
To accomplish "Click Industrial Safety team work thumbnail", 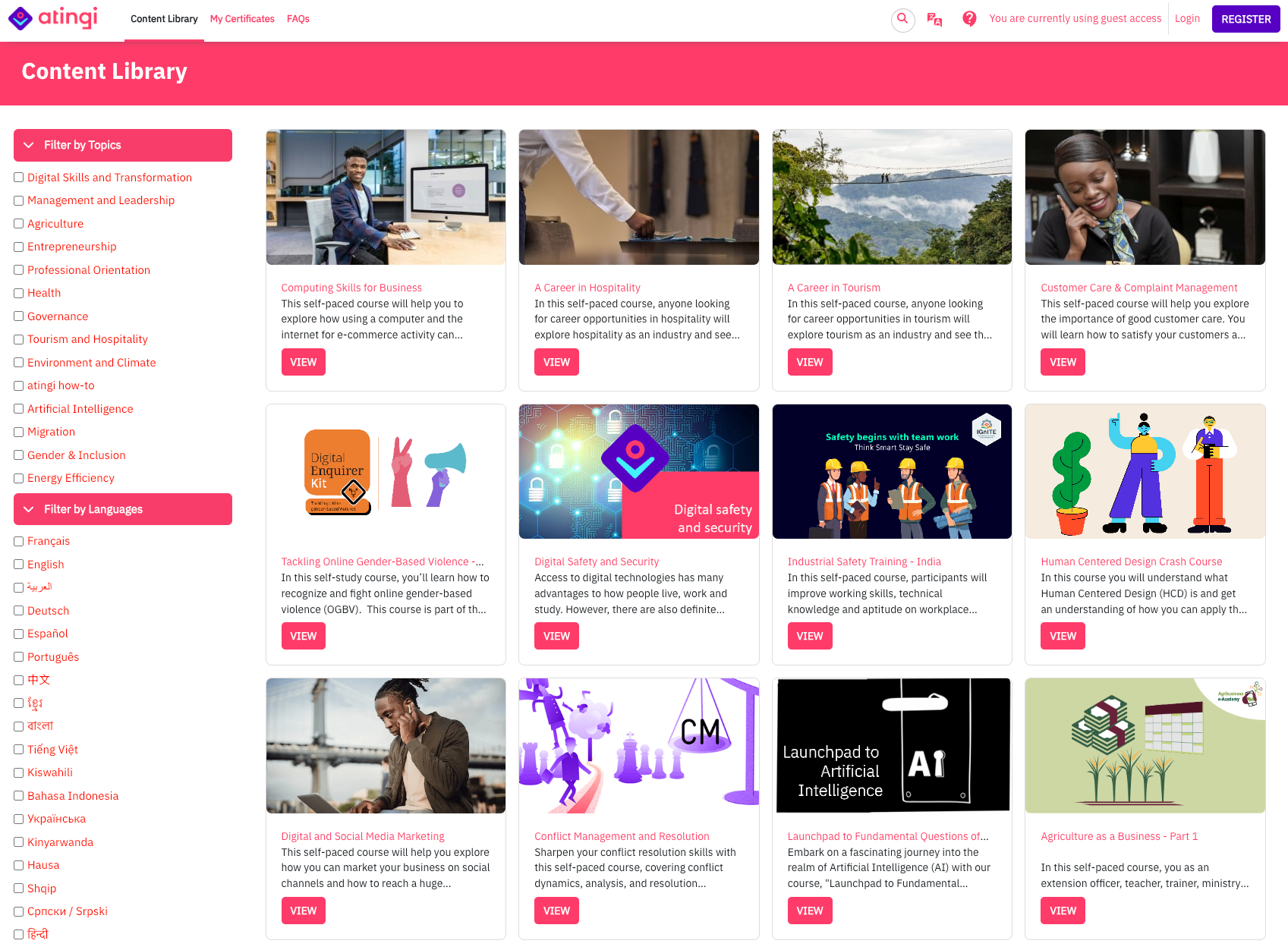I will [x=892, y=471].
